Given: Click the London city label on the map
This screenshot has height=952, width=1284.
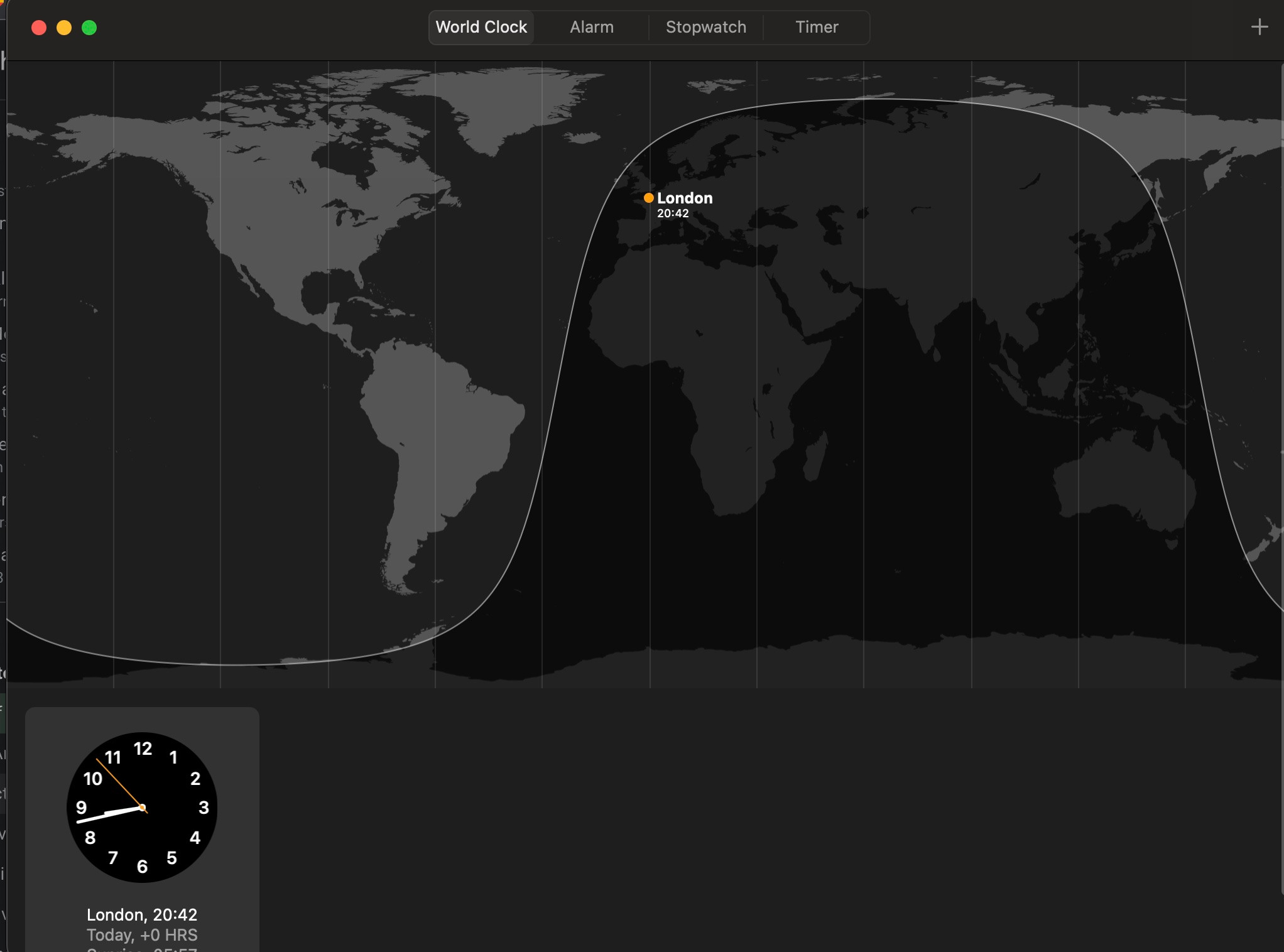Looking at the screenshot, I should pyautogui.click(x=684, y=198).
